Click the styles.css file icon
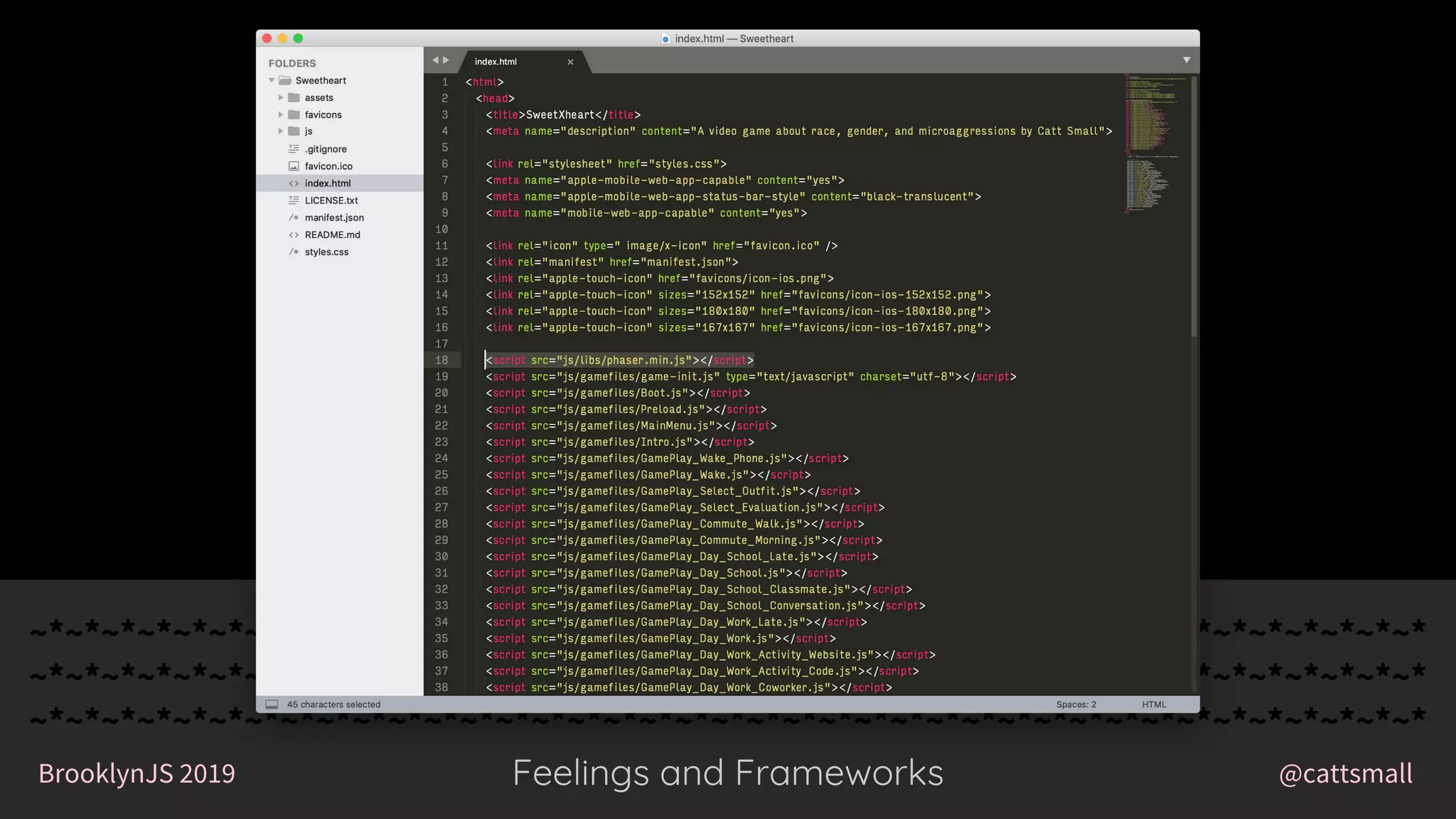1456x819 pixels. coord(294,252)
